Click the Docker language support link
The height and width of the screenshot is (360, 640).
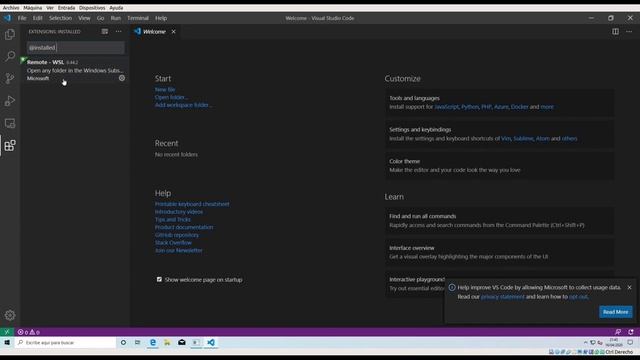click(x=520, y=107)
